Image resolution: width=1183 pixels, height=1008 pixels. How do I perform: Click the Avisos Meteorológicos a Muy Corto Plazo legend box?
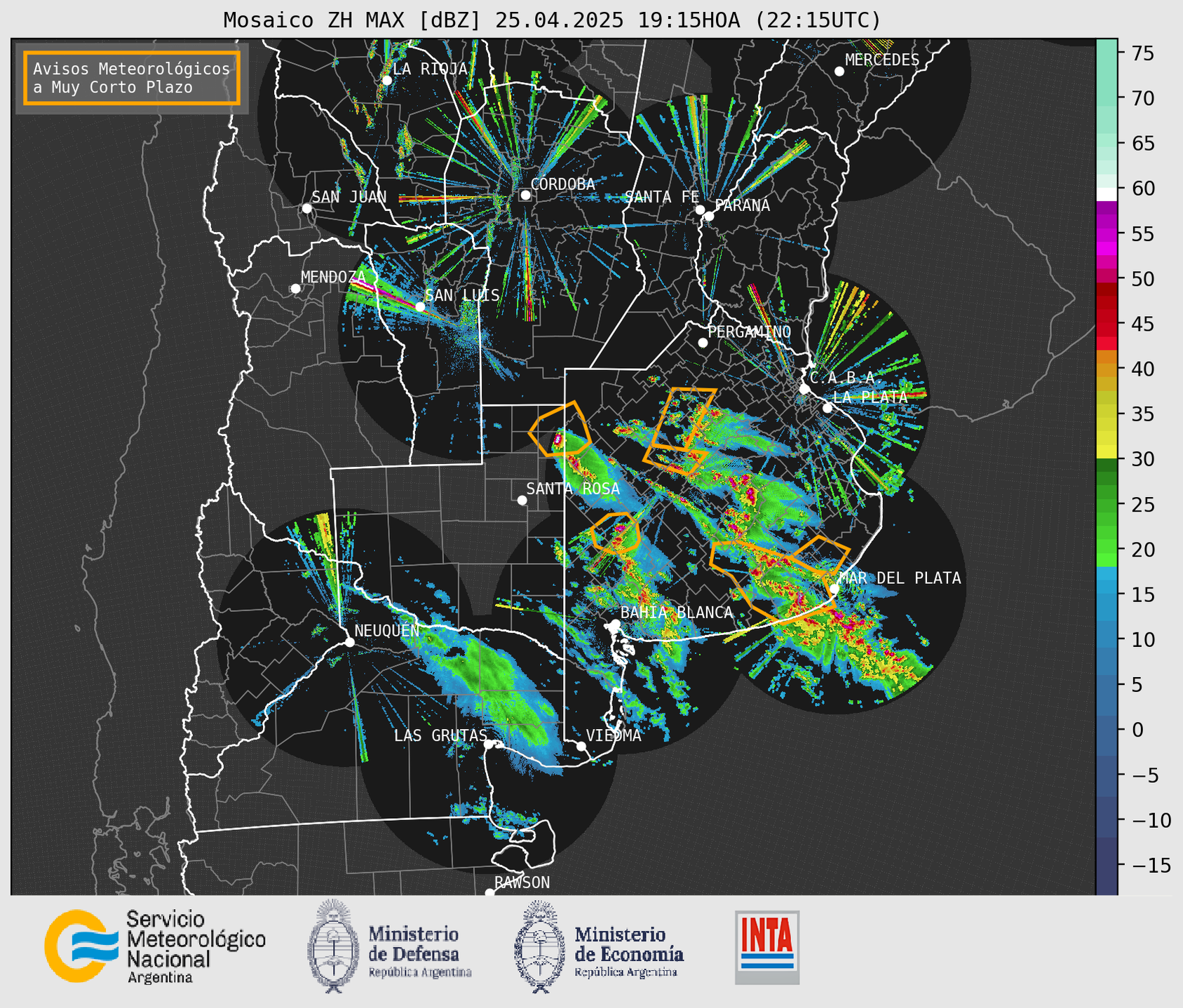(132, 78)
